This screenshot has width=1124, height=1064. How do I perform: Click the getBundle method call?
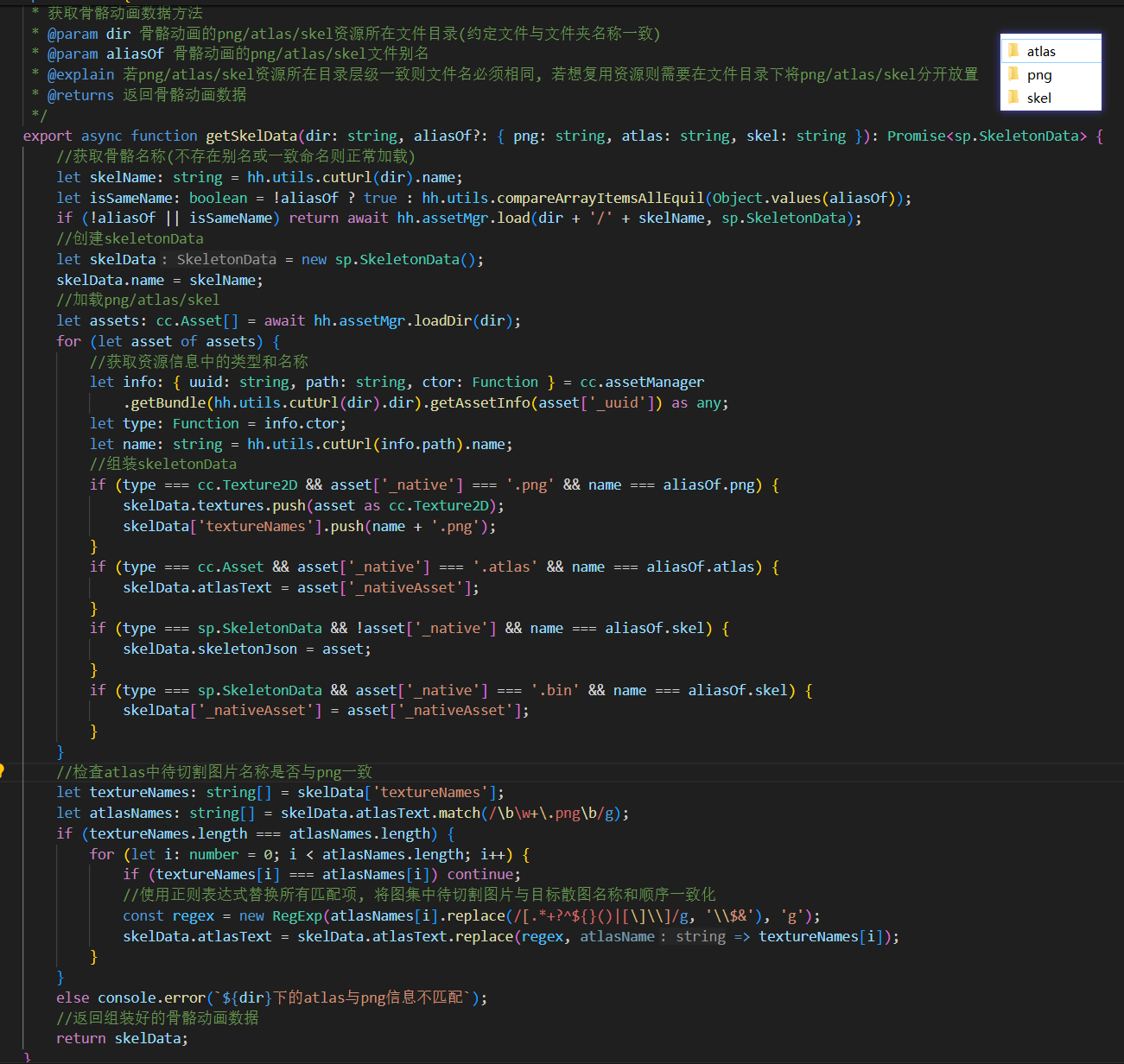click(x=168, y=402)
